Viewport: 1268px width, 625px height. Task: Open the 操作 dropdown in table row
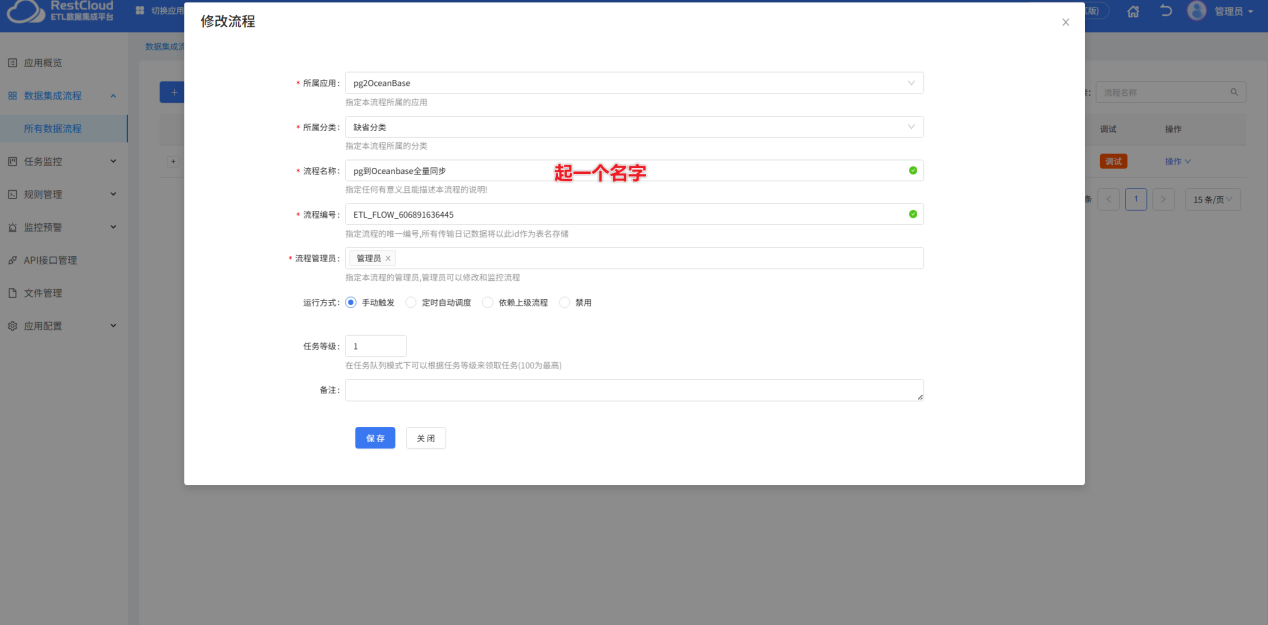(x=1178, y=161)
